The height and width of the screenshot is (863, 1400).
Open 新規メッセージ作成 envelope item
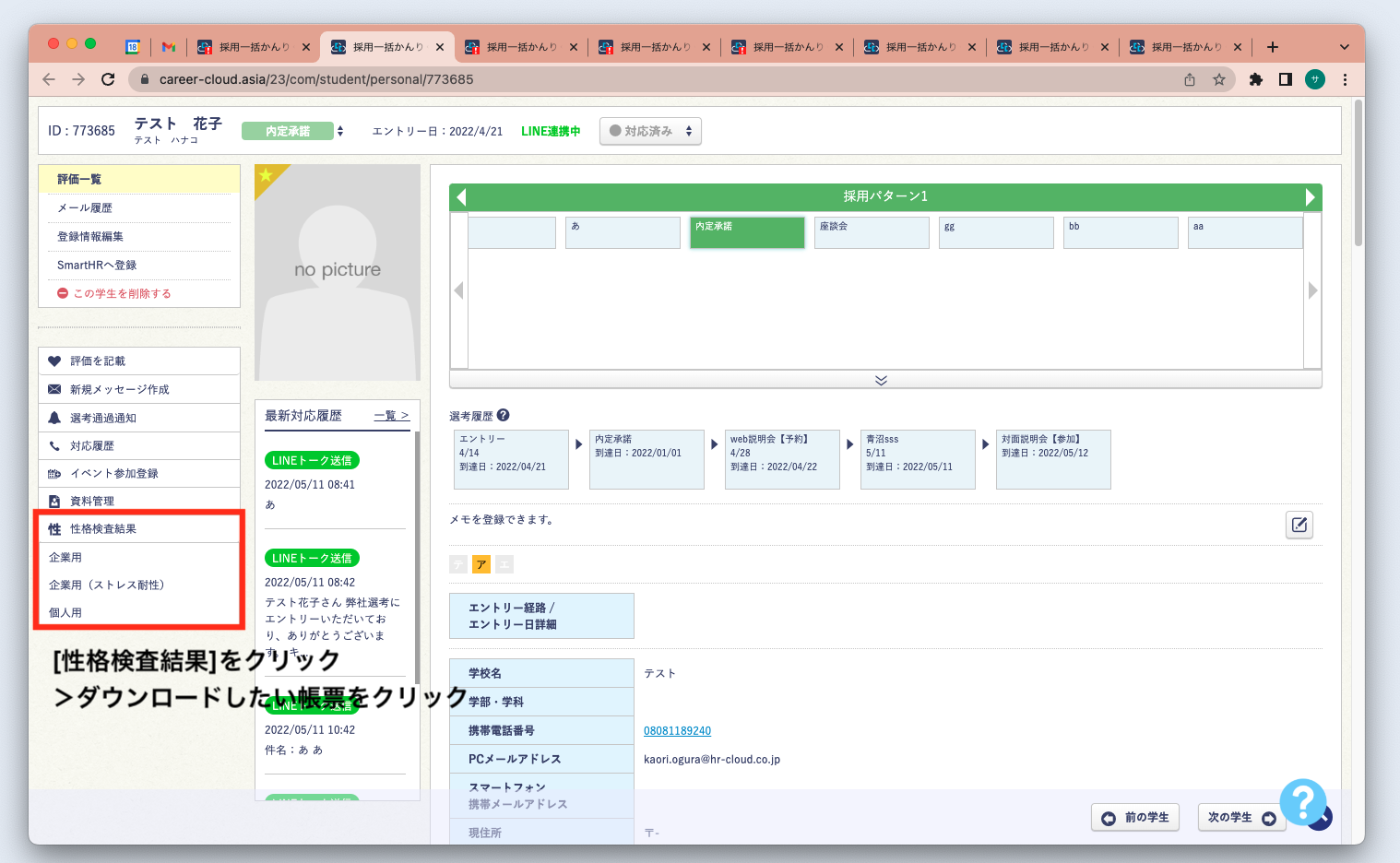point(119,390)
